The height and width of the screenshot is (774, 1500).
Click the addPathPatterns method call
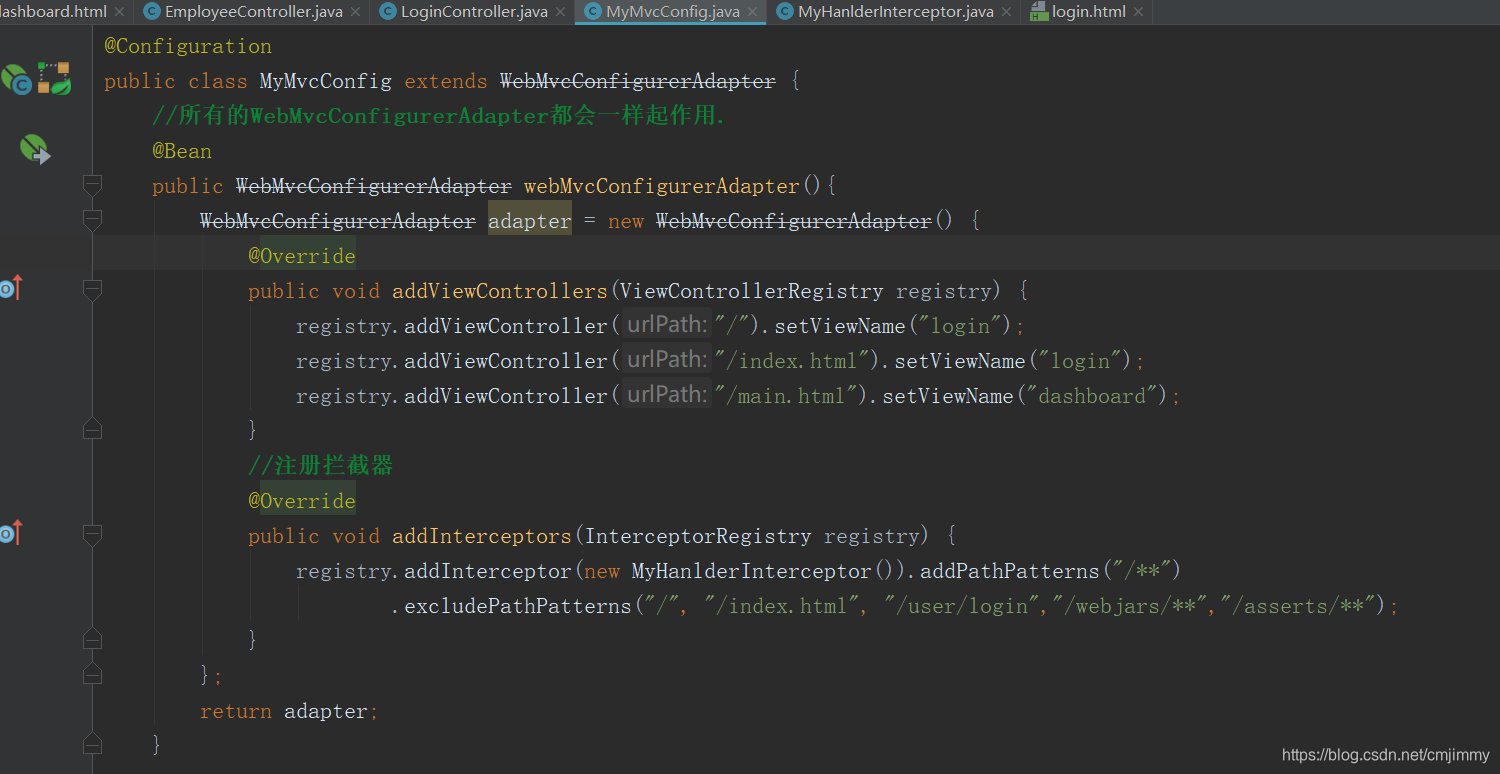(x=1010, y=571)
